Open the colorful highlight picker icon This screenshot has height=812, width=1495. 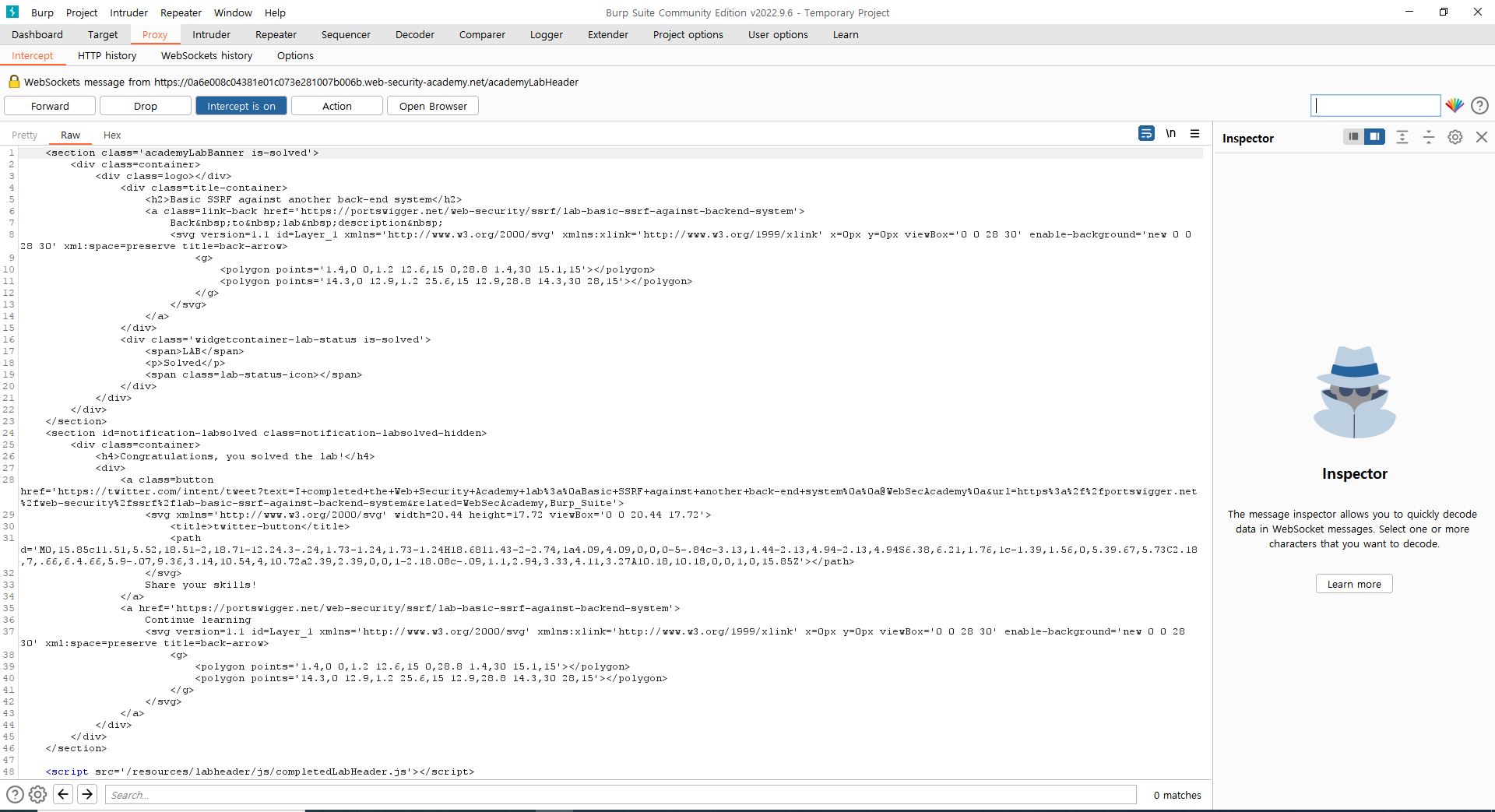click(x=1455, y=106)
